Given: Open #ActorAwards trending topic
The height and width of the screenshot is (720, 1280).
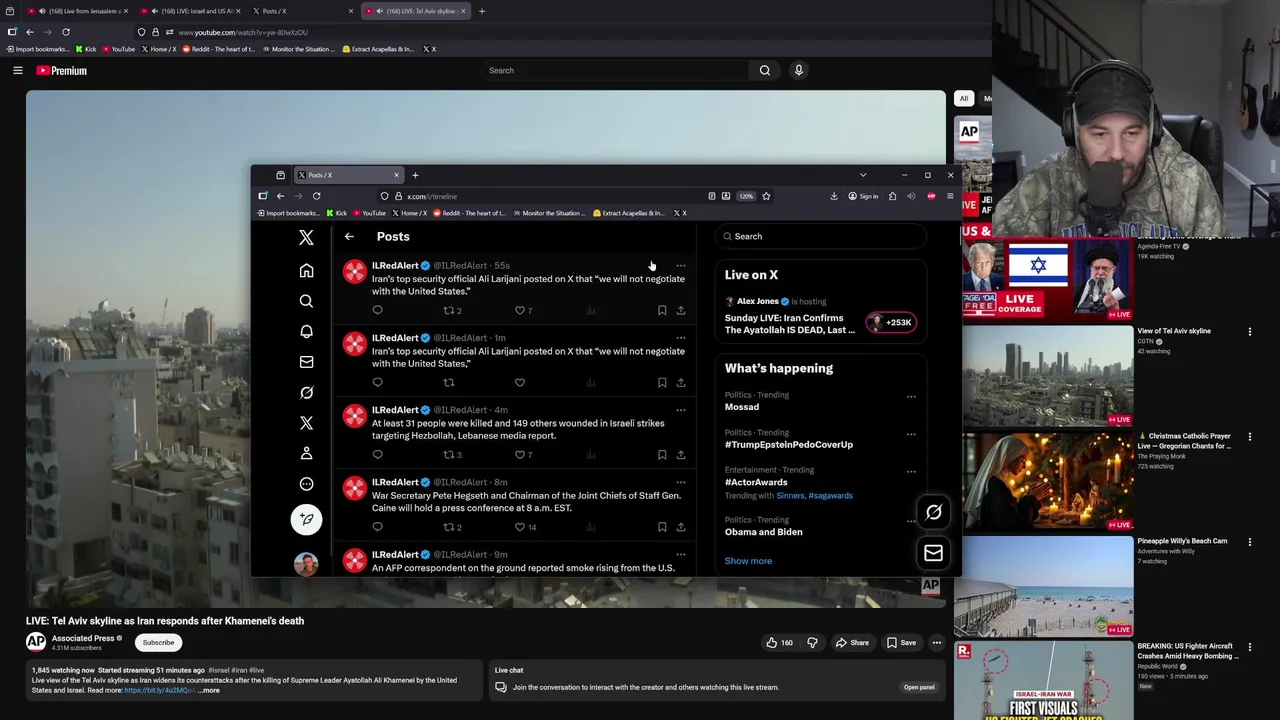Looking at the screenshot, I should click(756, 482).
